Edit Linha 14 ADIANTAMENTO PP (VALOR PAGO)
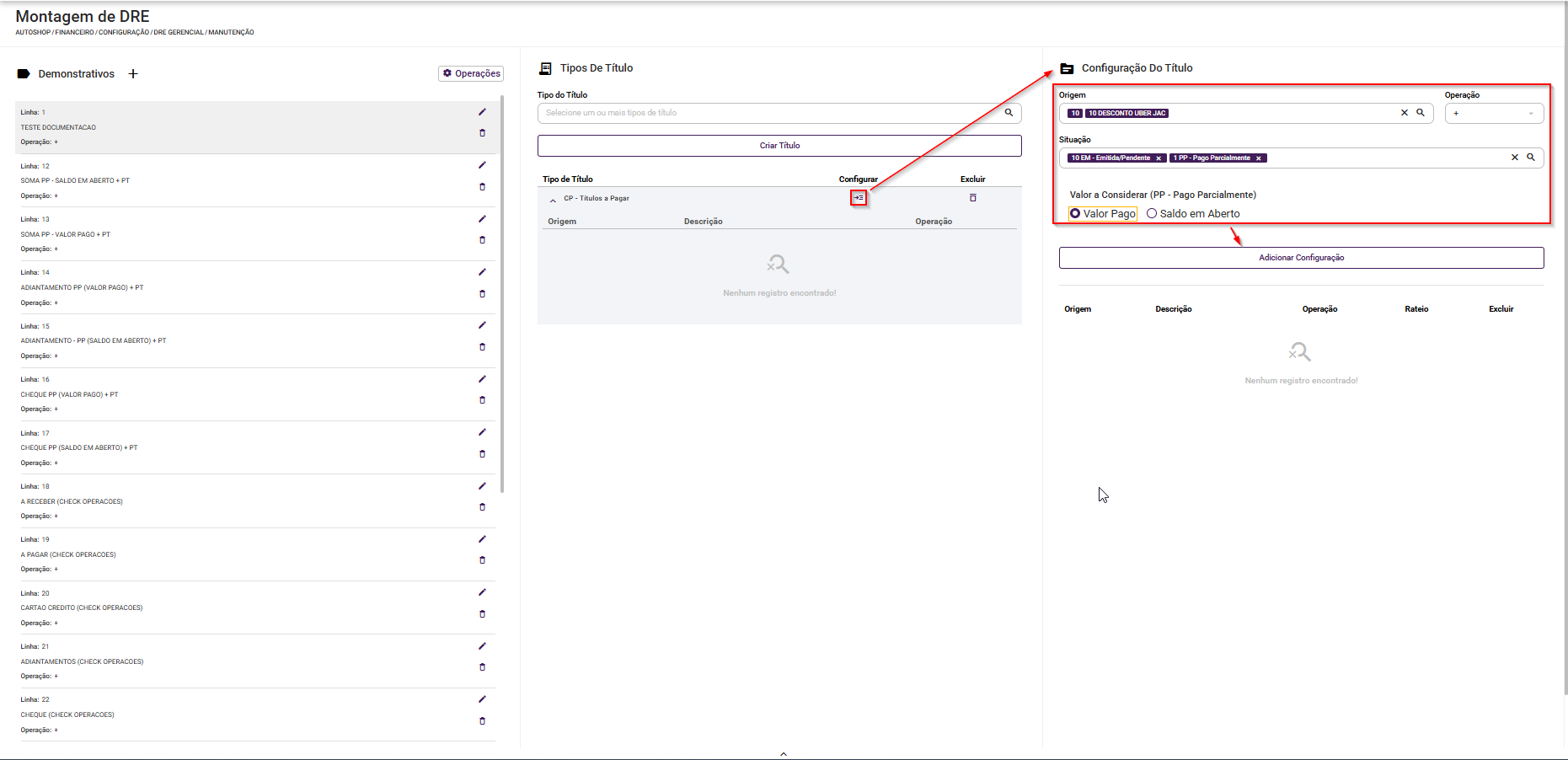This screenshot has width=1568, height=760. click(x=482, y=272)
